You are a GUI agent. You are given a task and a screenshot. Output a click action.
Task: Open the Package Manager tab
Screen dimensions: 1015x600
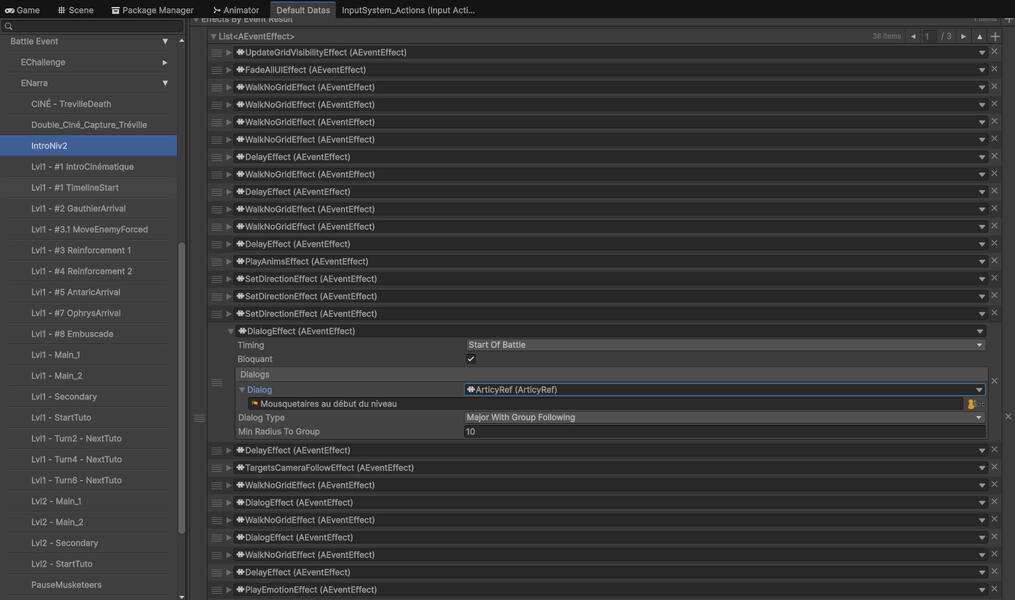tap(152, 10)
